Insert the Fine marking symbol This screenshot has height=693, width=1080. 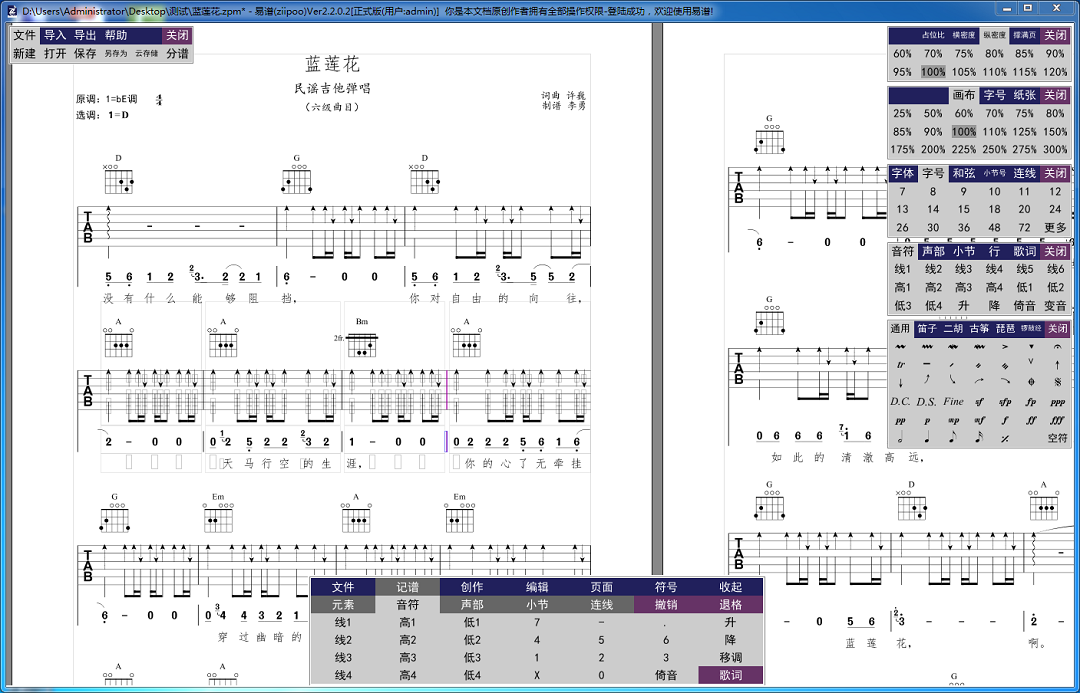pos(953,402)
